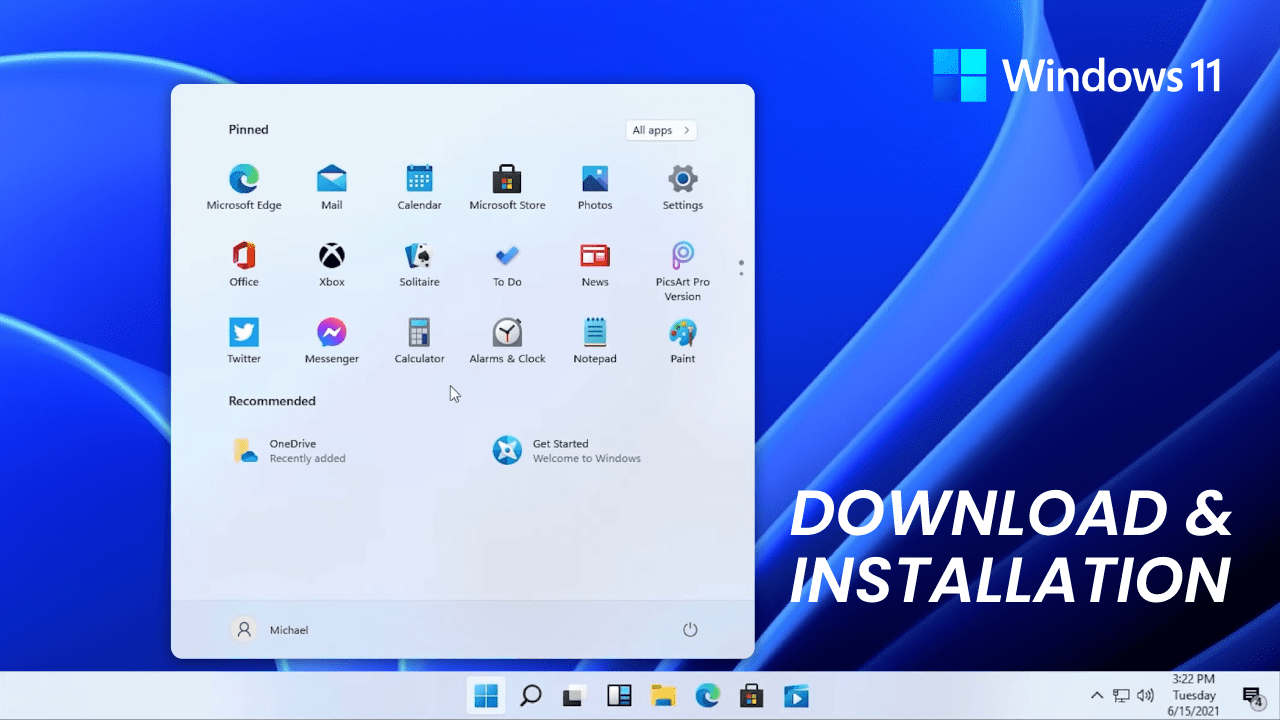
Task: Open the Xbox app
Action: coord(332,264)
